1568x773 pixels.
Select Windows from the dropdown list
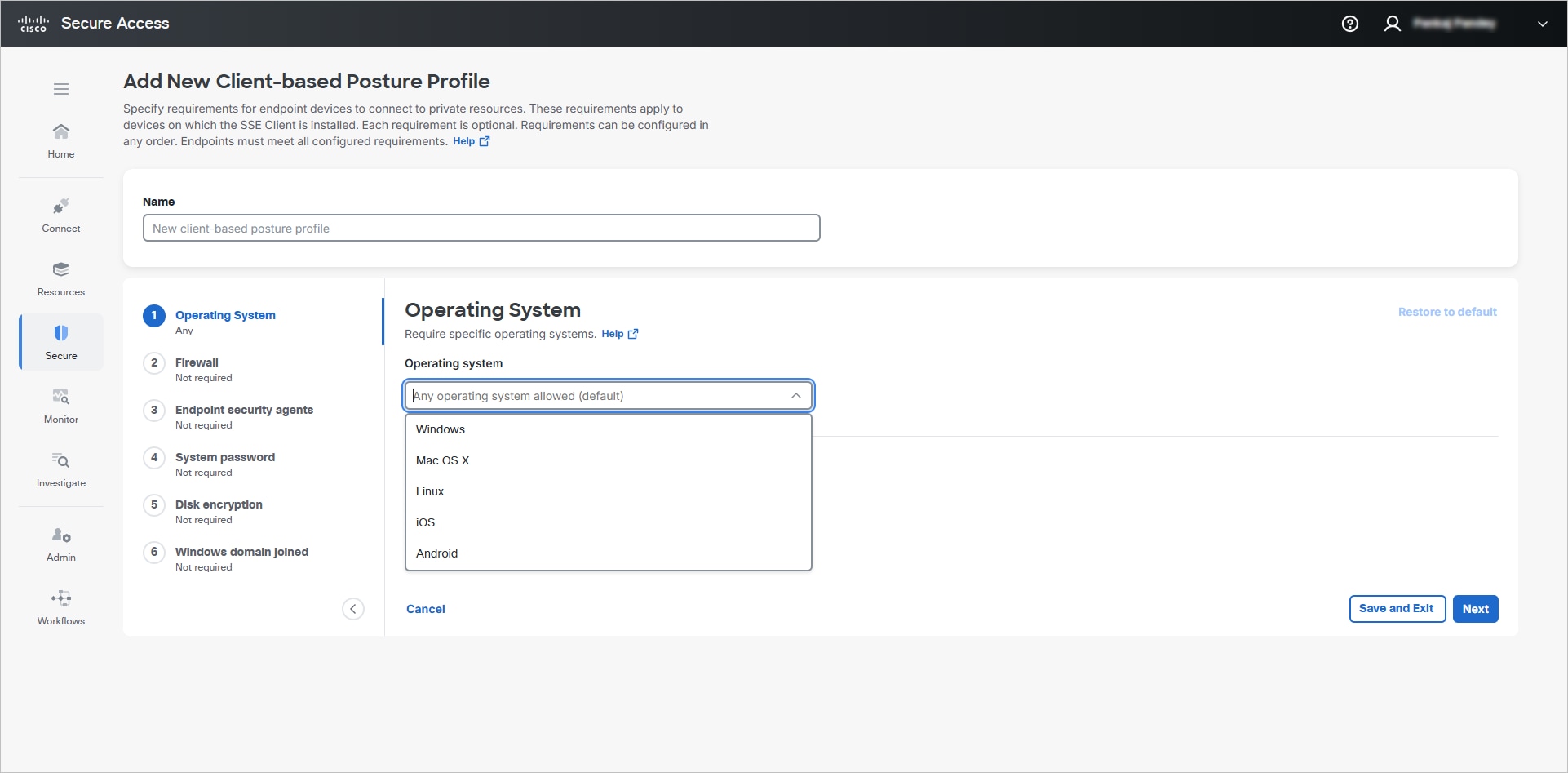tap(609, 429)
